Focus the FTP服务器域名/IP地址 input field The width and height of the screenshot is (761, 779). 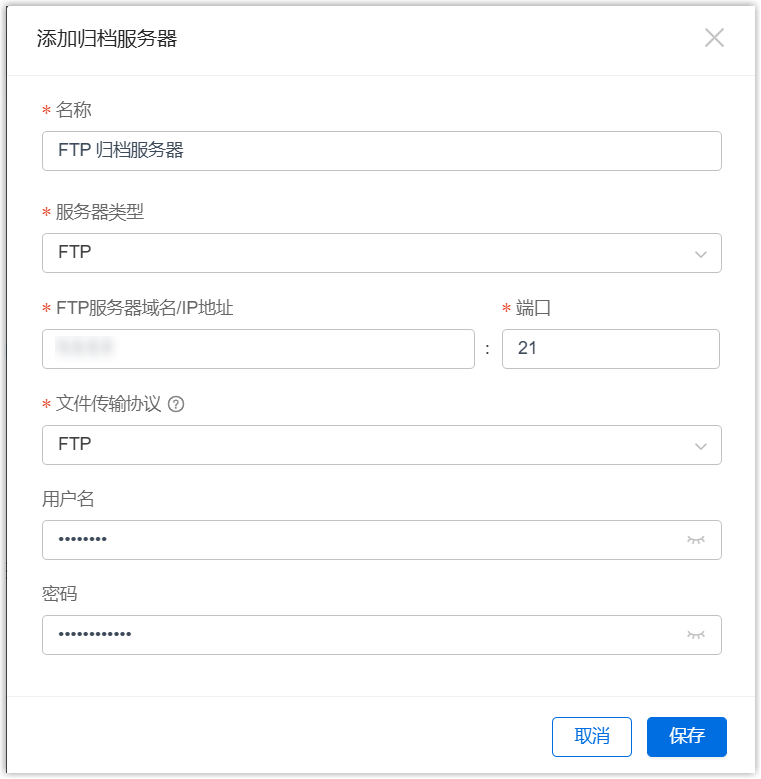coord(258,349)
